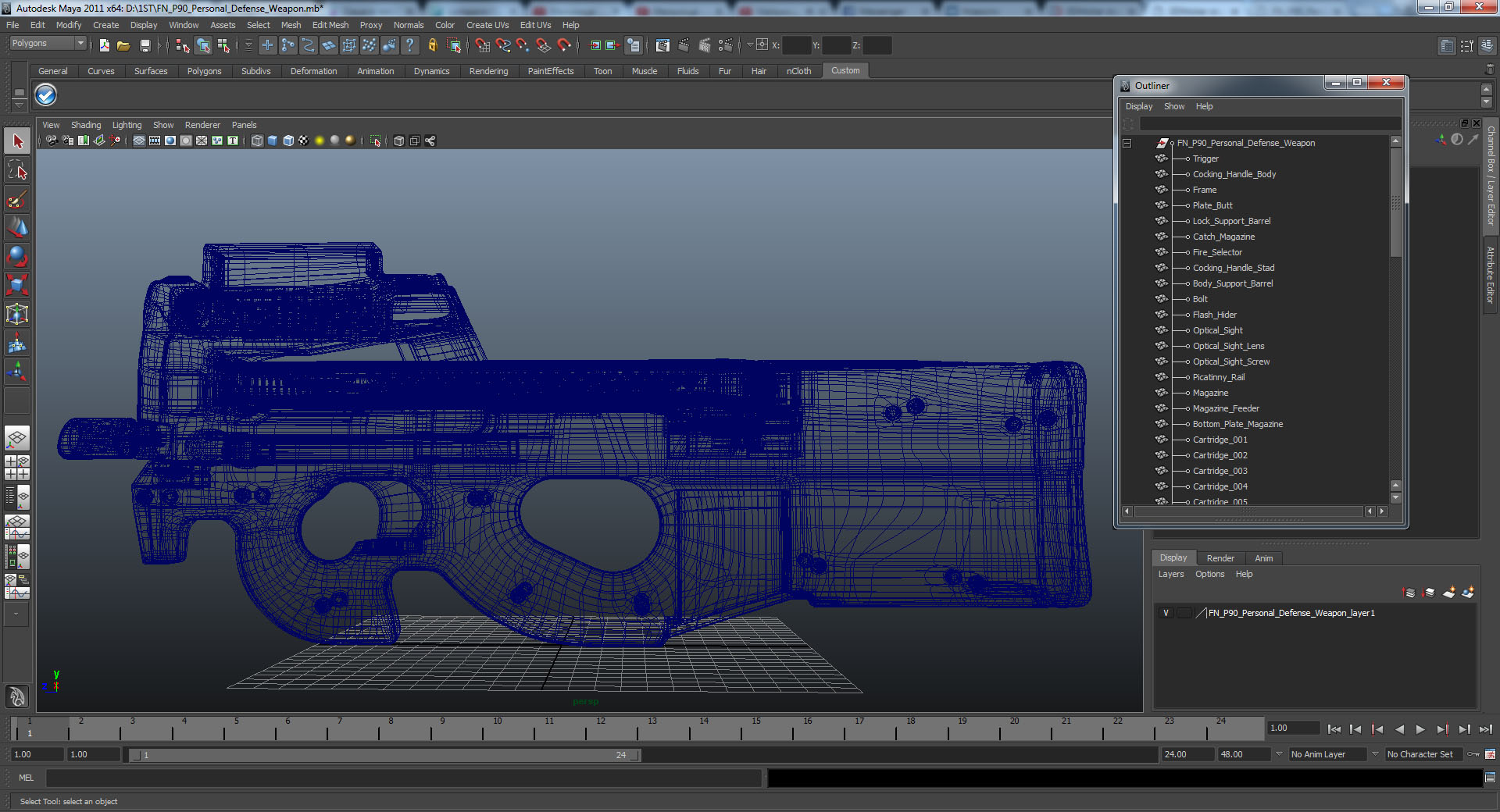The width and height of the screenshot is (1500, 812).
Task: Collapse FN_P90_Personal_Defense_Weapon group in Outliner
Action: [1127, 143]
